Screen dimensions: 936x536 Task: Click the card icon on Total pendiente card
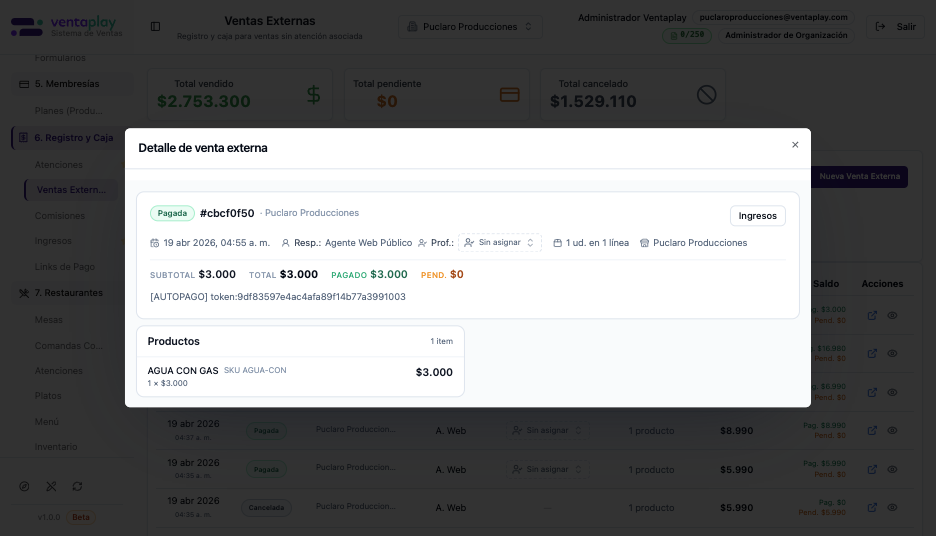509,95
